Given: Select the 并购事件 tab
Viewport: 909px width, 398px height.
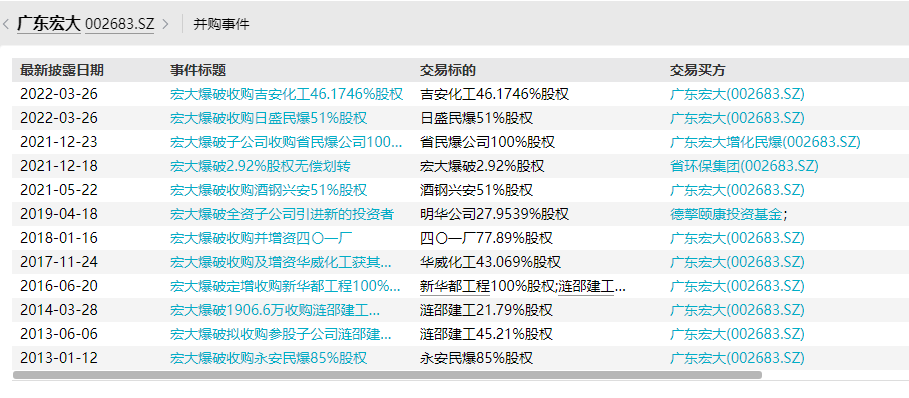Looking at the screenshot, I should pyautogui.click(x=221, y=25).
